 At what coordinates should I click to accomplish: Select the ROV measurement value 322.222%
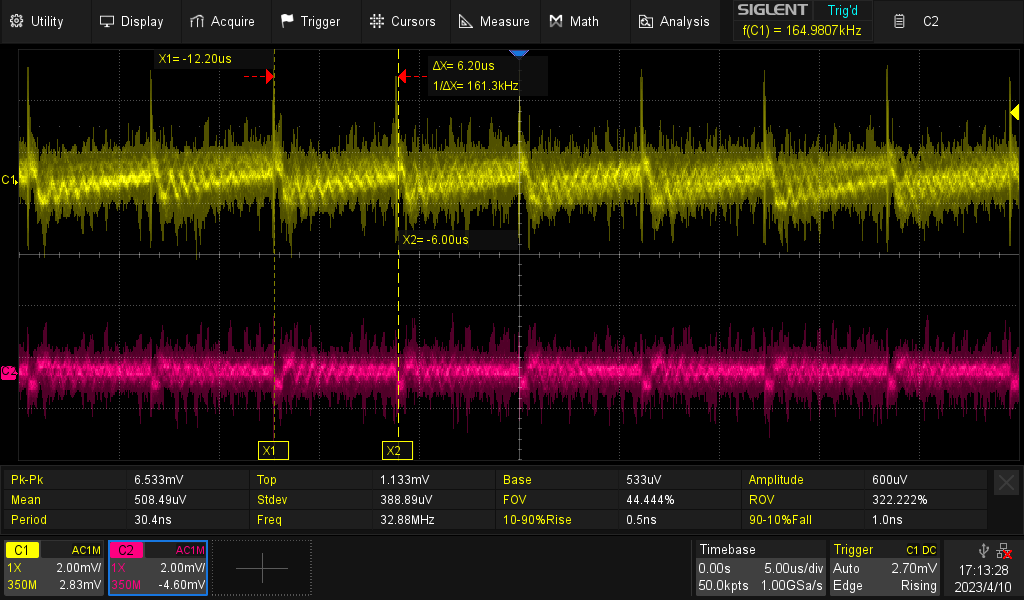tap(899, 500)
